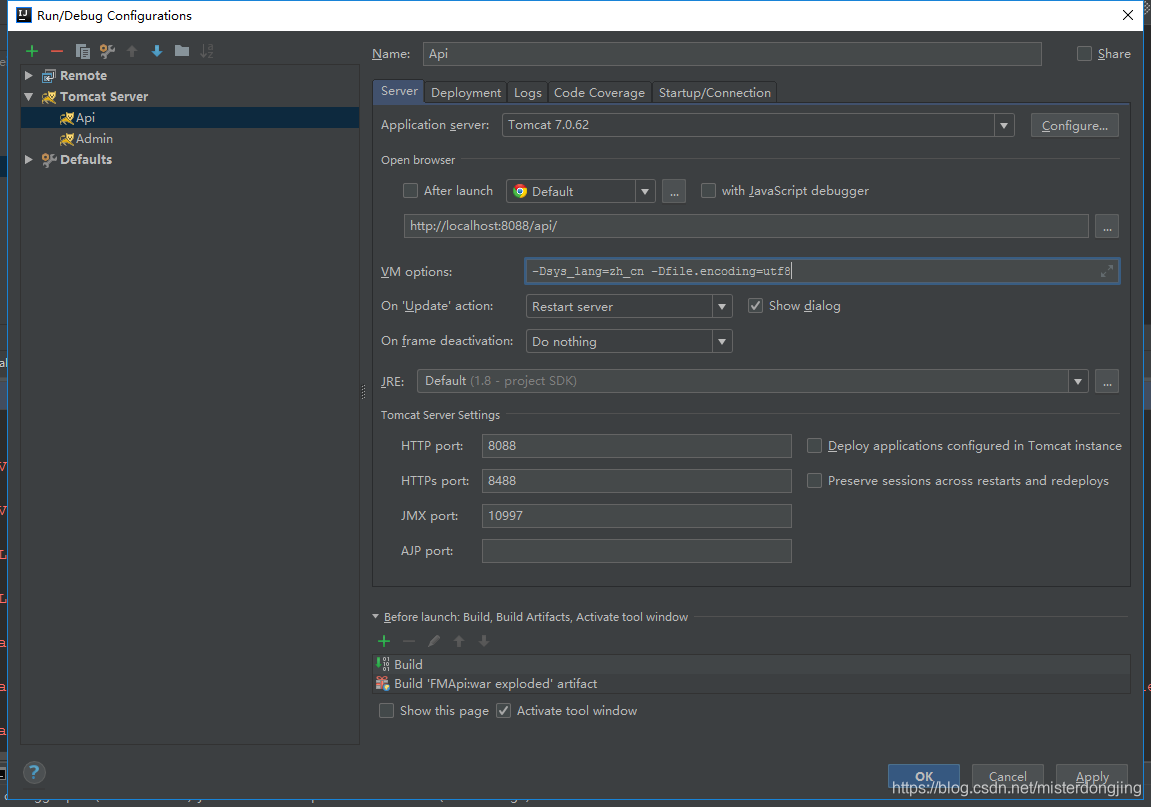This screenshot has height=807, width=1151.
Task: Switch to the Logs tab
Action: point(527,93)
